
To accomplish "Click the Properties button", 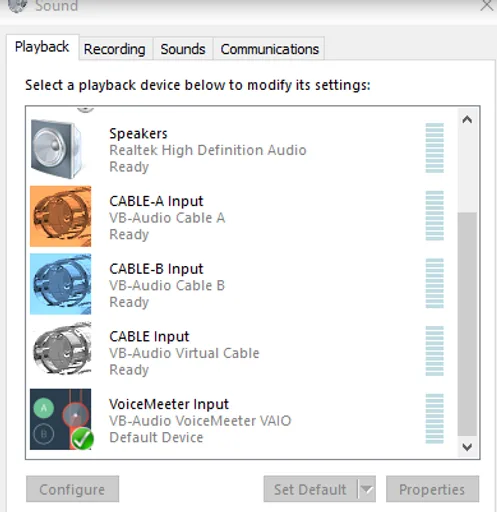I will tap(432, 489).
